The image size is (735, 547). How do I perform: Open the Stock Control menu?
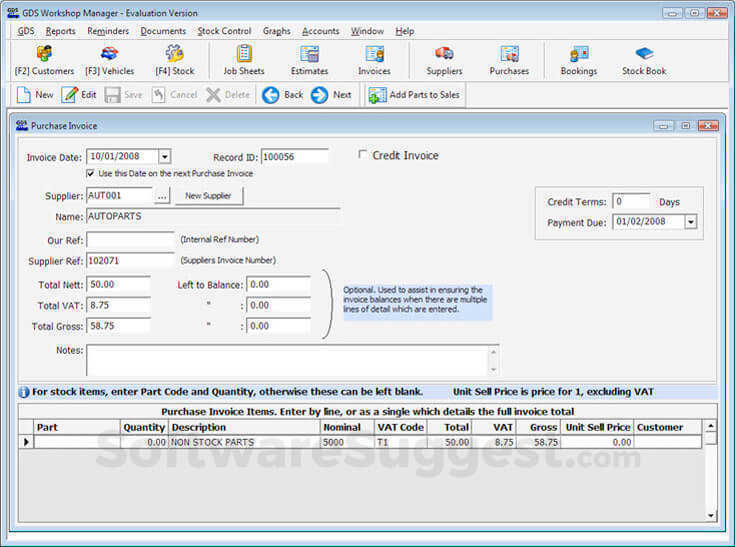click(x=224, y=31)
